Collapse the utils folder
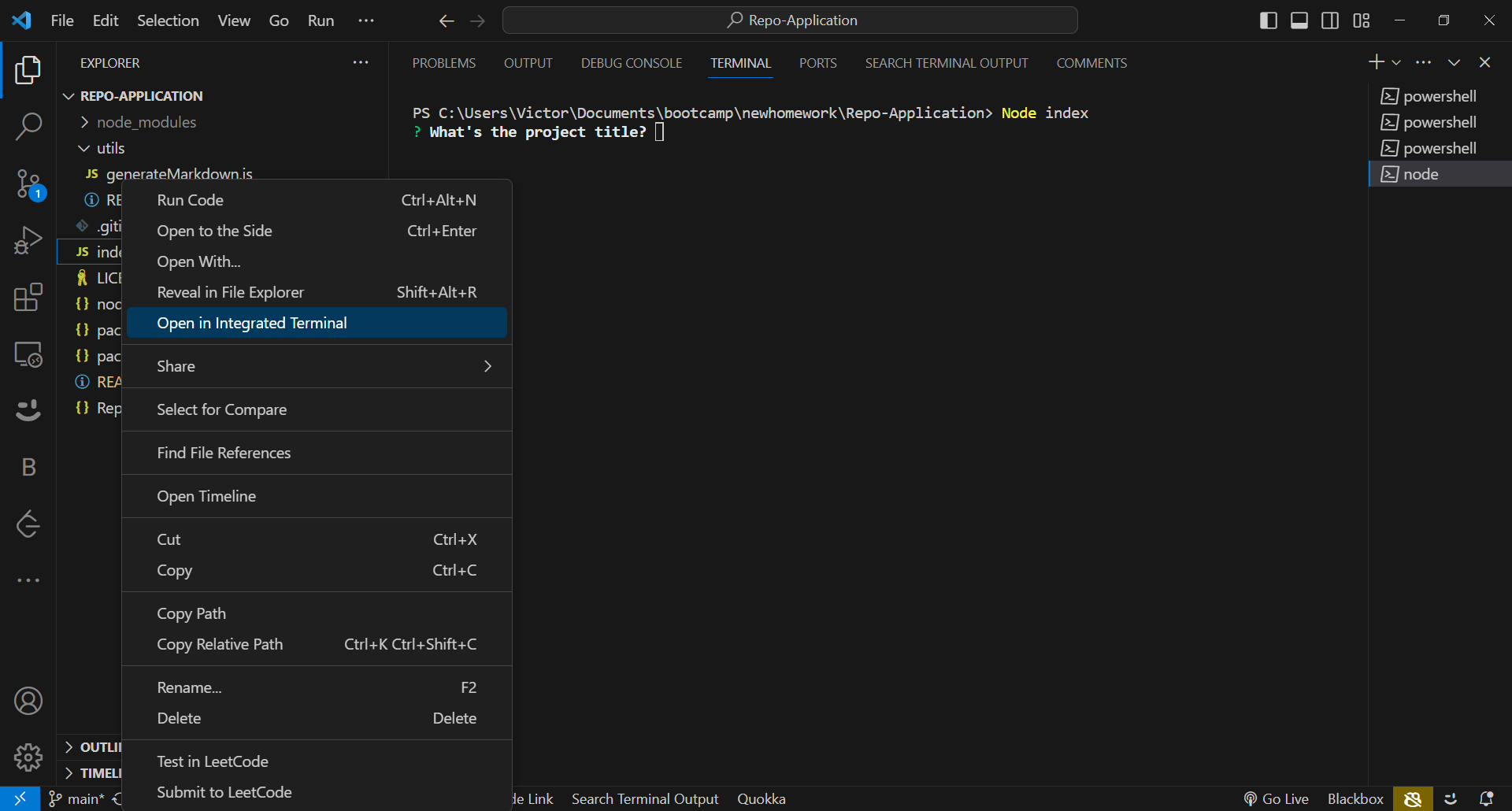 [x=110, y=148]
